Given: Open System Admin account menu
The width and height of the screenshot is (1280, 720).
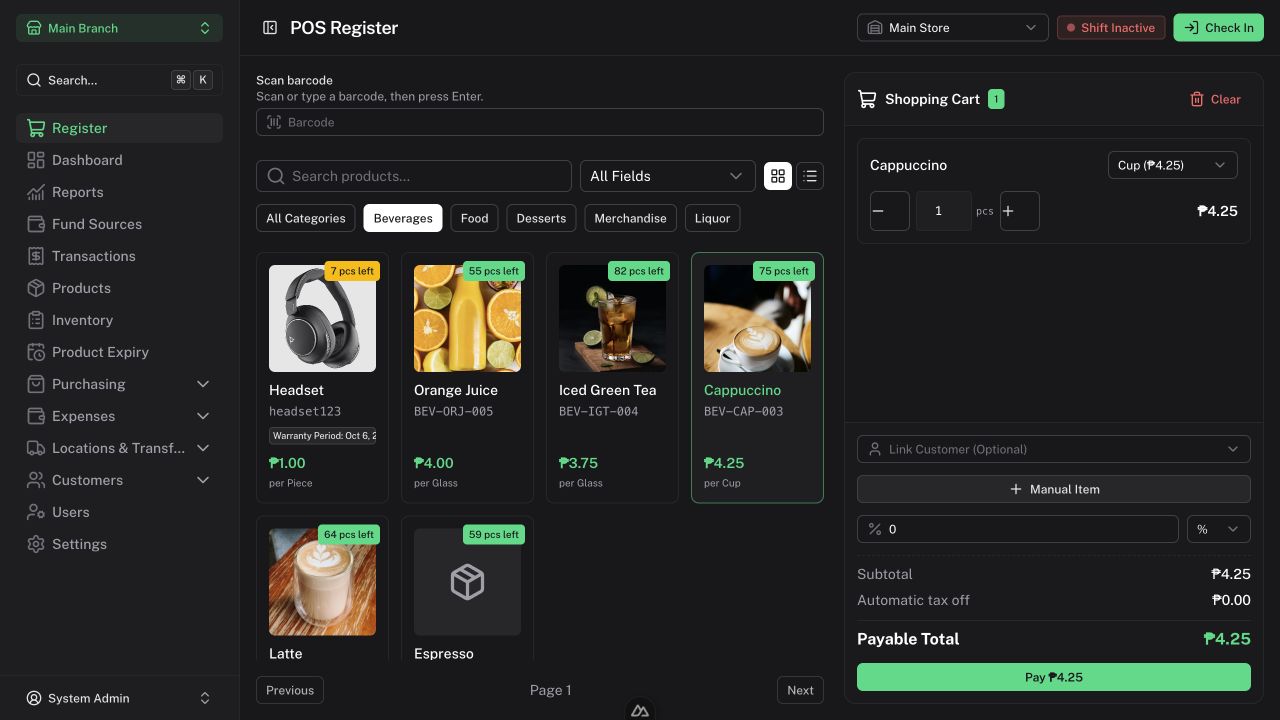Looking at the screenshot, I should click(119, 698).
